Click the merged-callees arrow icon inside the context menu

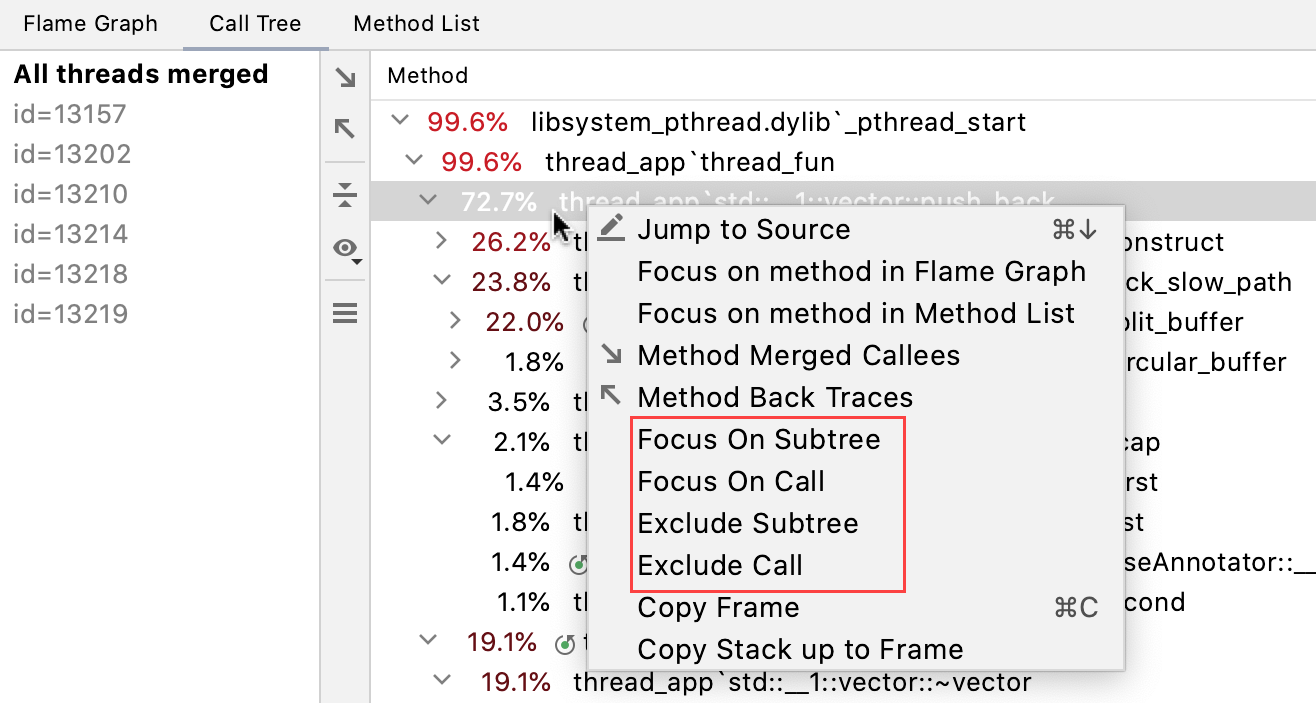pos(611,354)
